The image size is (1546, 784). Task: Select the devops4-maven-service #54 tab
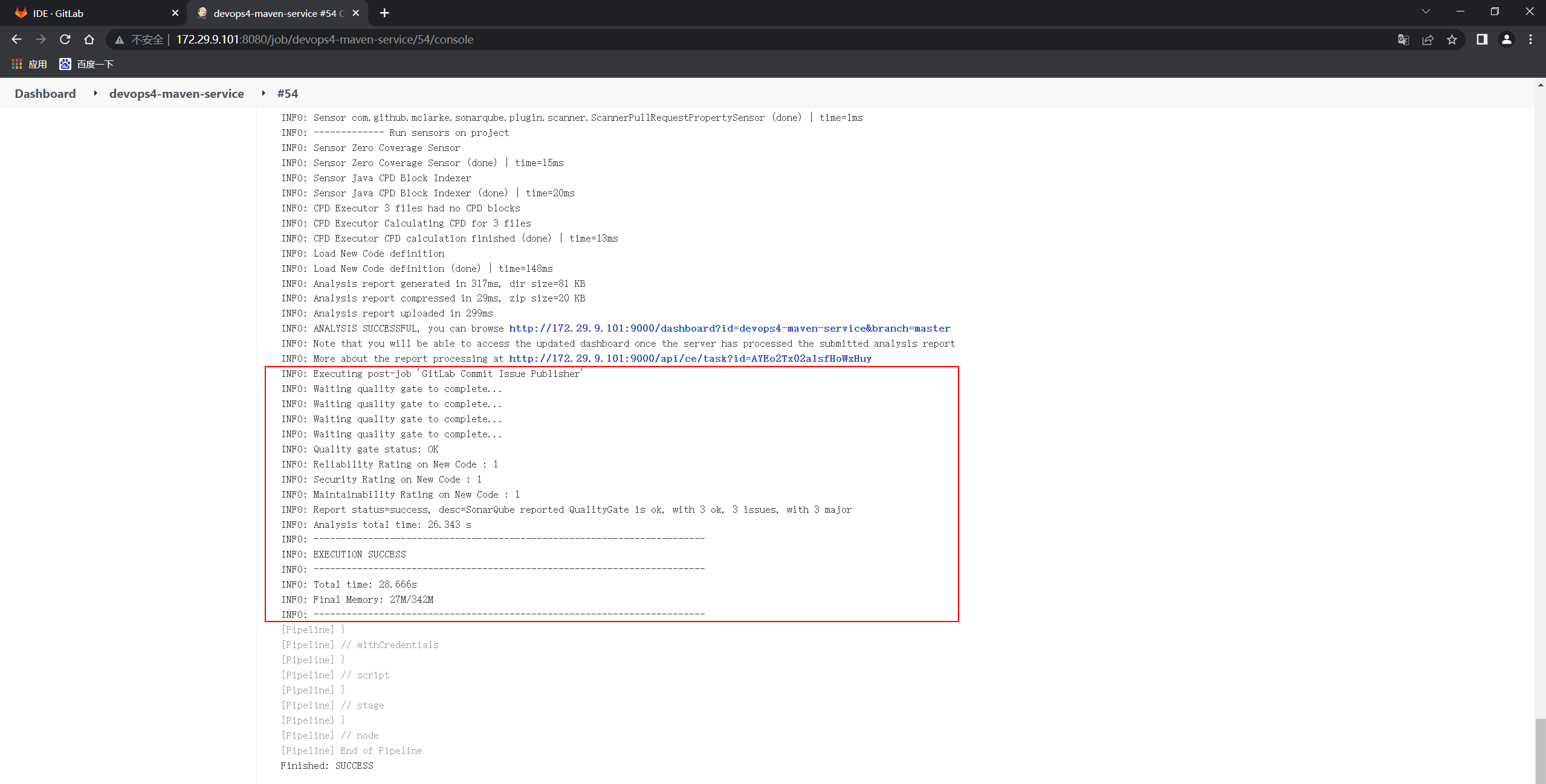(278, 13)
